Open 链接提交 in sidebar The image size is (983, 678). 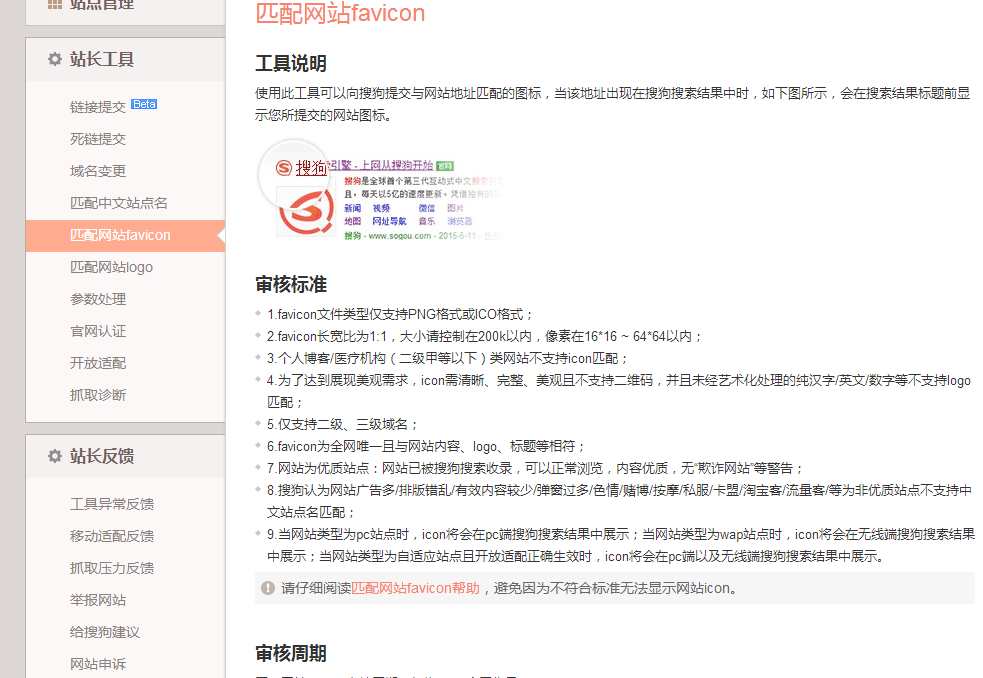[98, 107]
